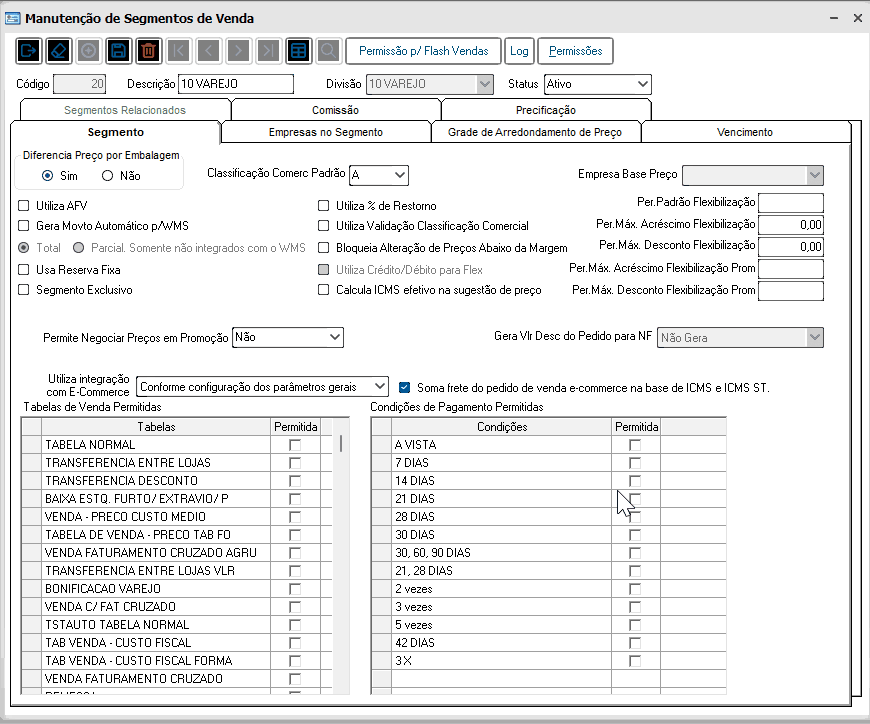
Task: Open the Comissão tab
Action: (335, 110)
